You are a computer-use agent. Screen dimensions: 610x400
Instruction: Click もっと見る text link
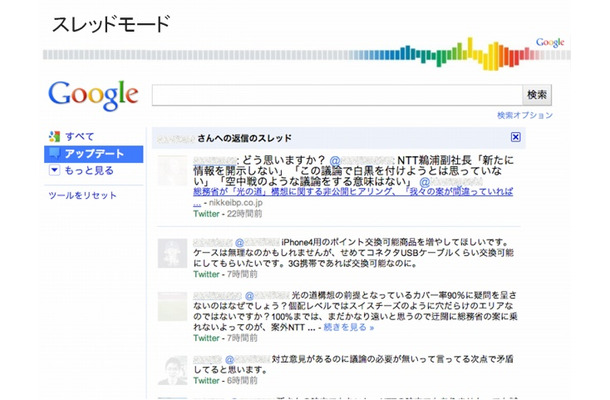coord(89,170)
